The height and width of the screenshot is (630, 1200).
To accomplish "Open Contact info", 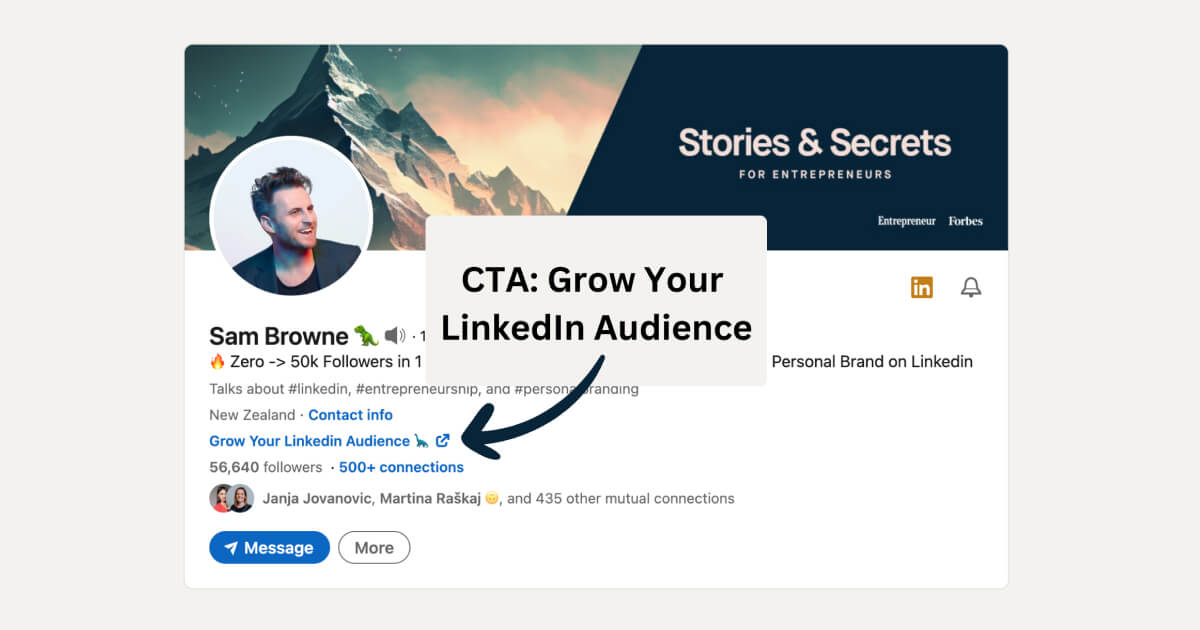I will [350, 415].
